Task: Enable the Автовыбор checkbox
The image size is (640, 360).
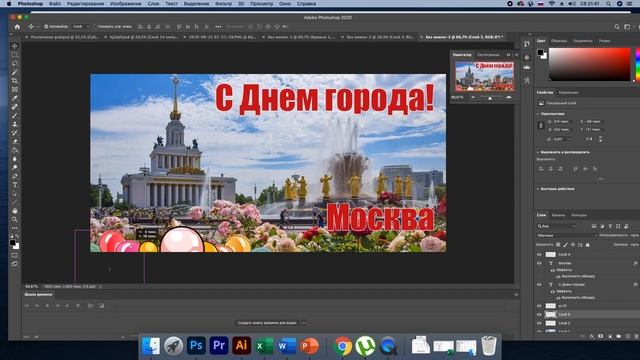Action: (x=46, y=27)
